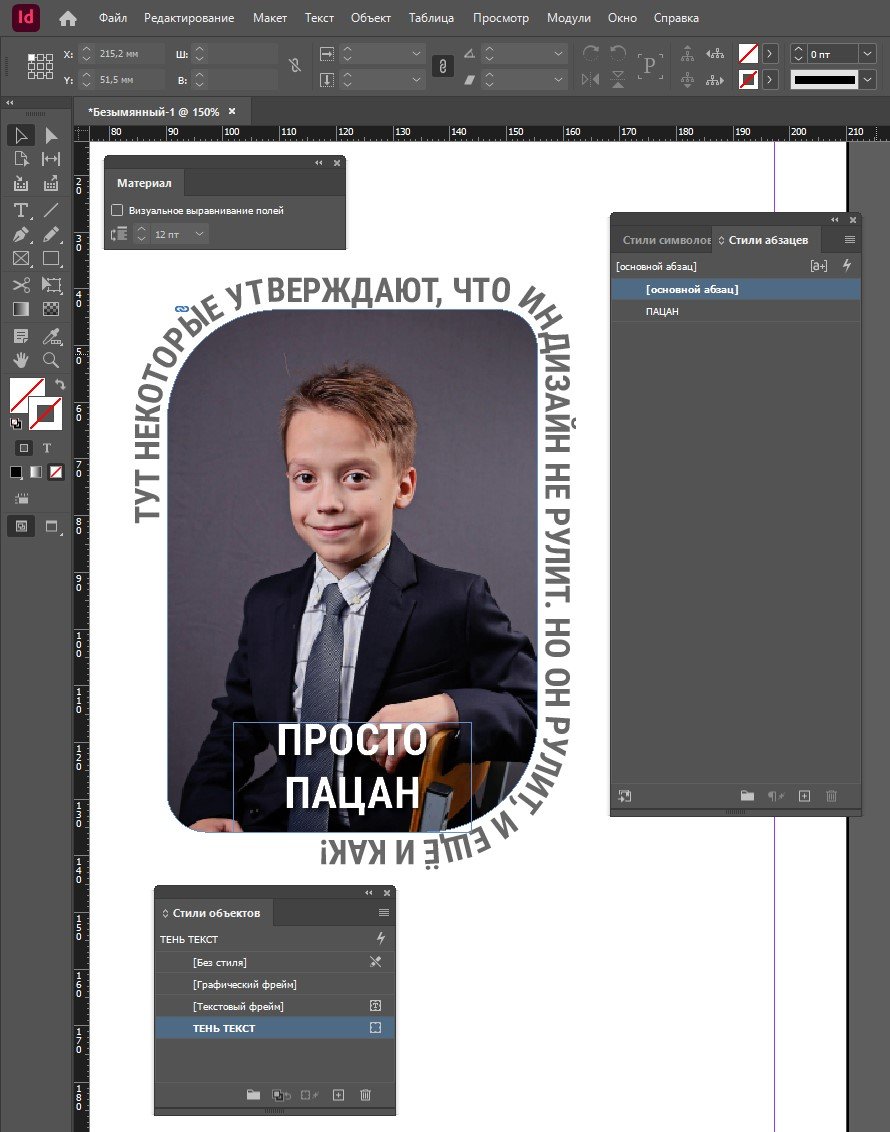Apply black color swatch in tools panel
This screenshot has height=1132, width=890.
(16, 472)
